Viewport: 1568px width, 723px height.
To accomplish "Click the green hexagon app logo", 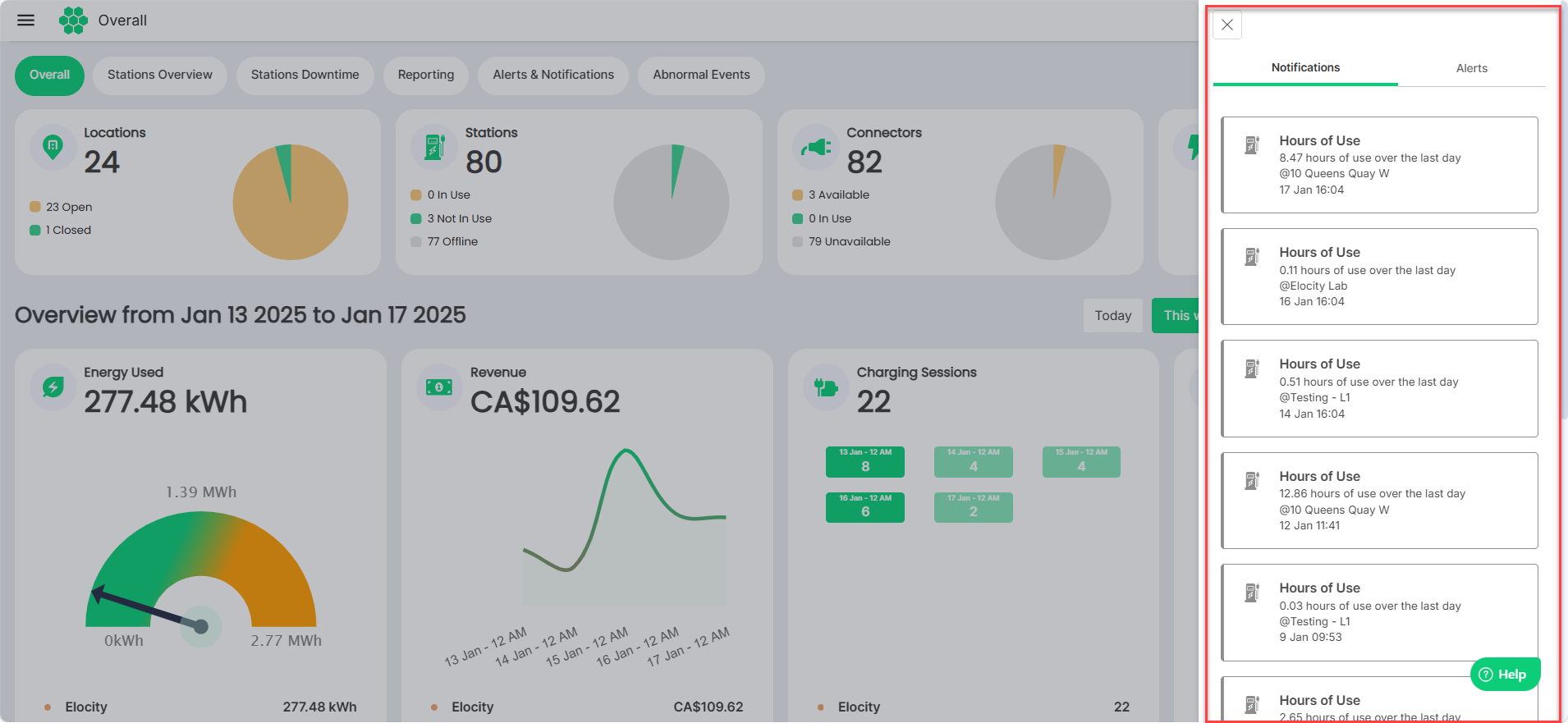I will pyautogui.click(x=73, y=21).
